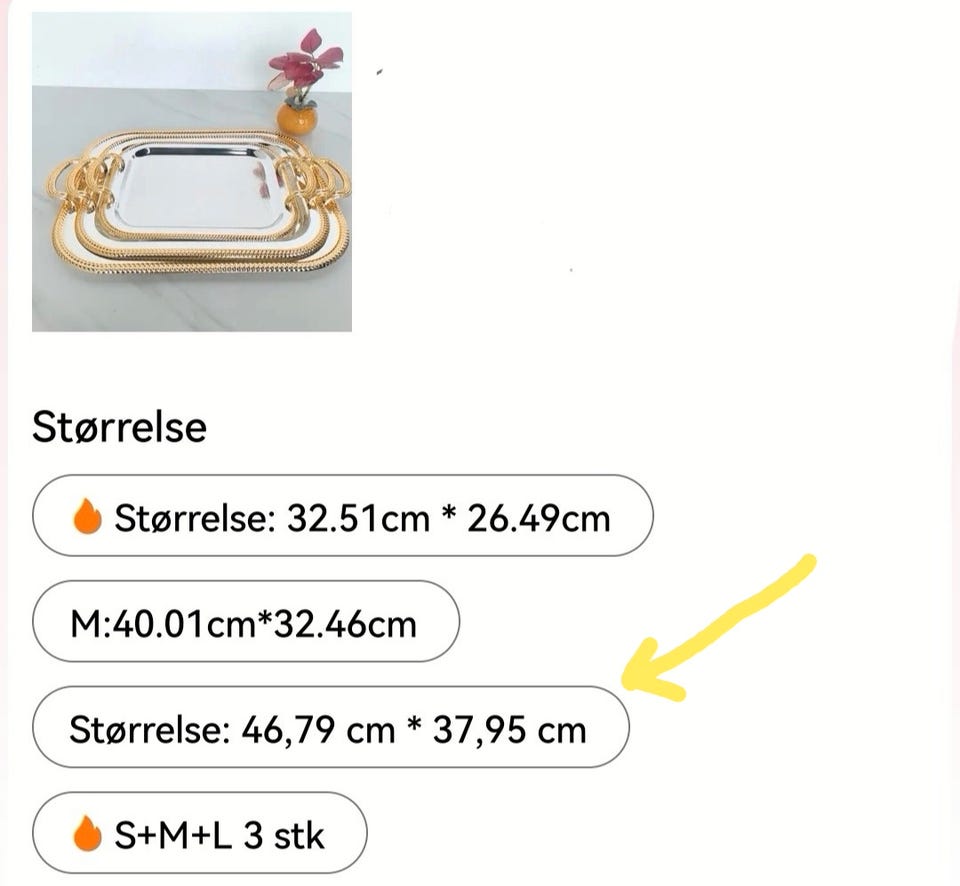Select the M:40.01cm*32.46cm size option
960x886 pixels.
coord(245,622)
